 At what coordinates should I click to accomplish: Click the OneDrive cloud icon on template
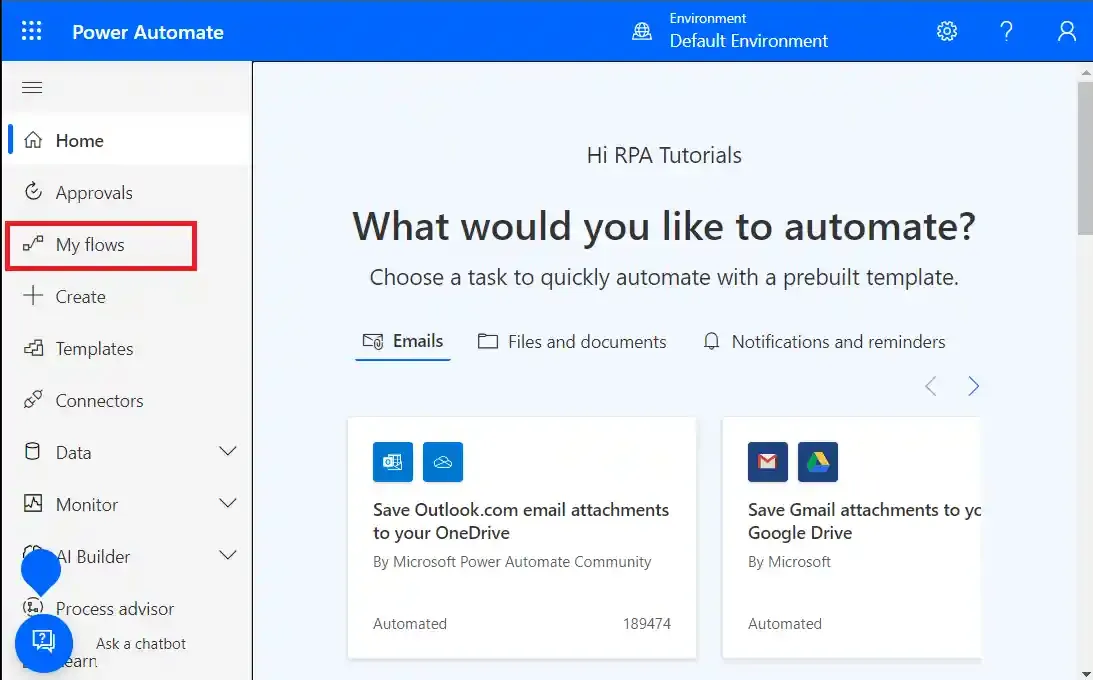coord(443,461)
